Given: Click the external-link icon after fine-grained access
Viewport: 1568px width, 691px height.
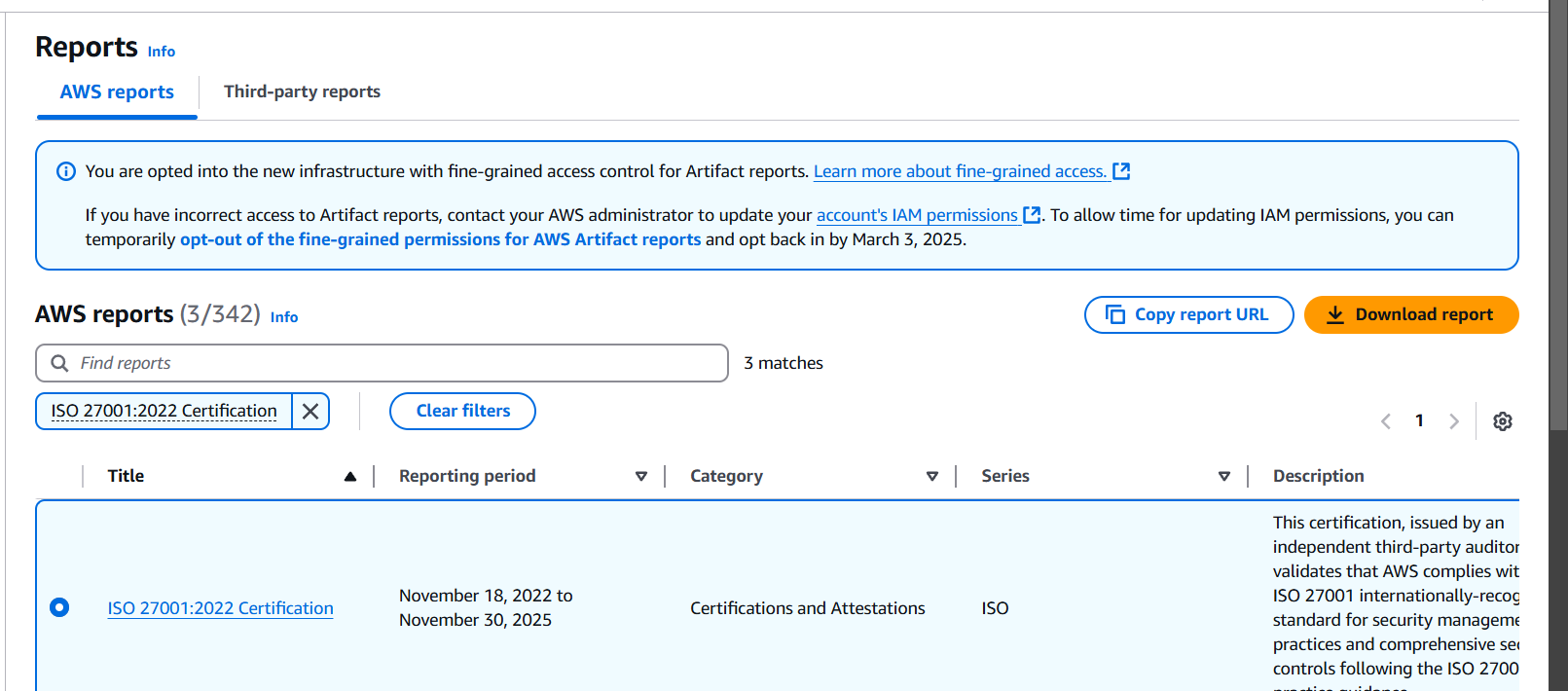Looking at the screenshot, I should point(1121,171).
